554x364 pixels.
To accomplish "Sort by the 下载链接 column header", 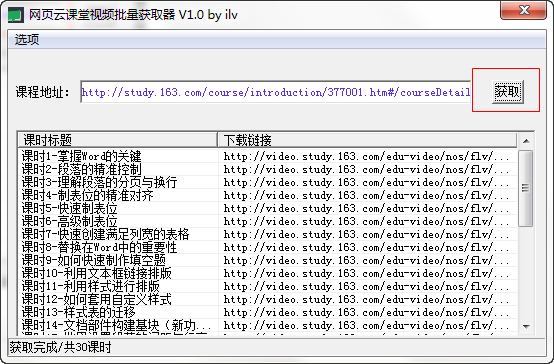I will (x=367, y=140).
